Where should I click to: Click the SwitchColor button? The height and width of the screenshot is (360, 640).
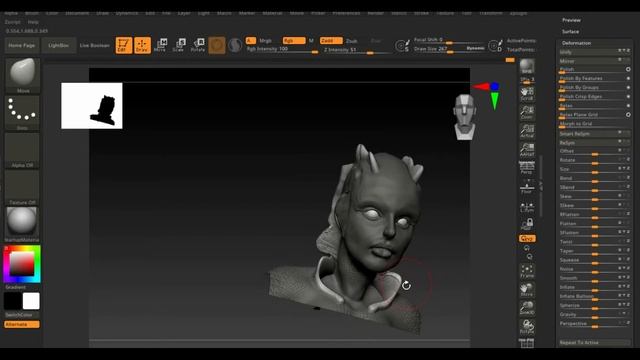coord(22,315)
